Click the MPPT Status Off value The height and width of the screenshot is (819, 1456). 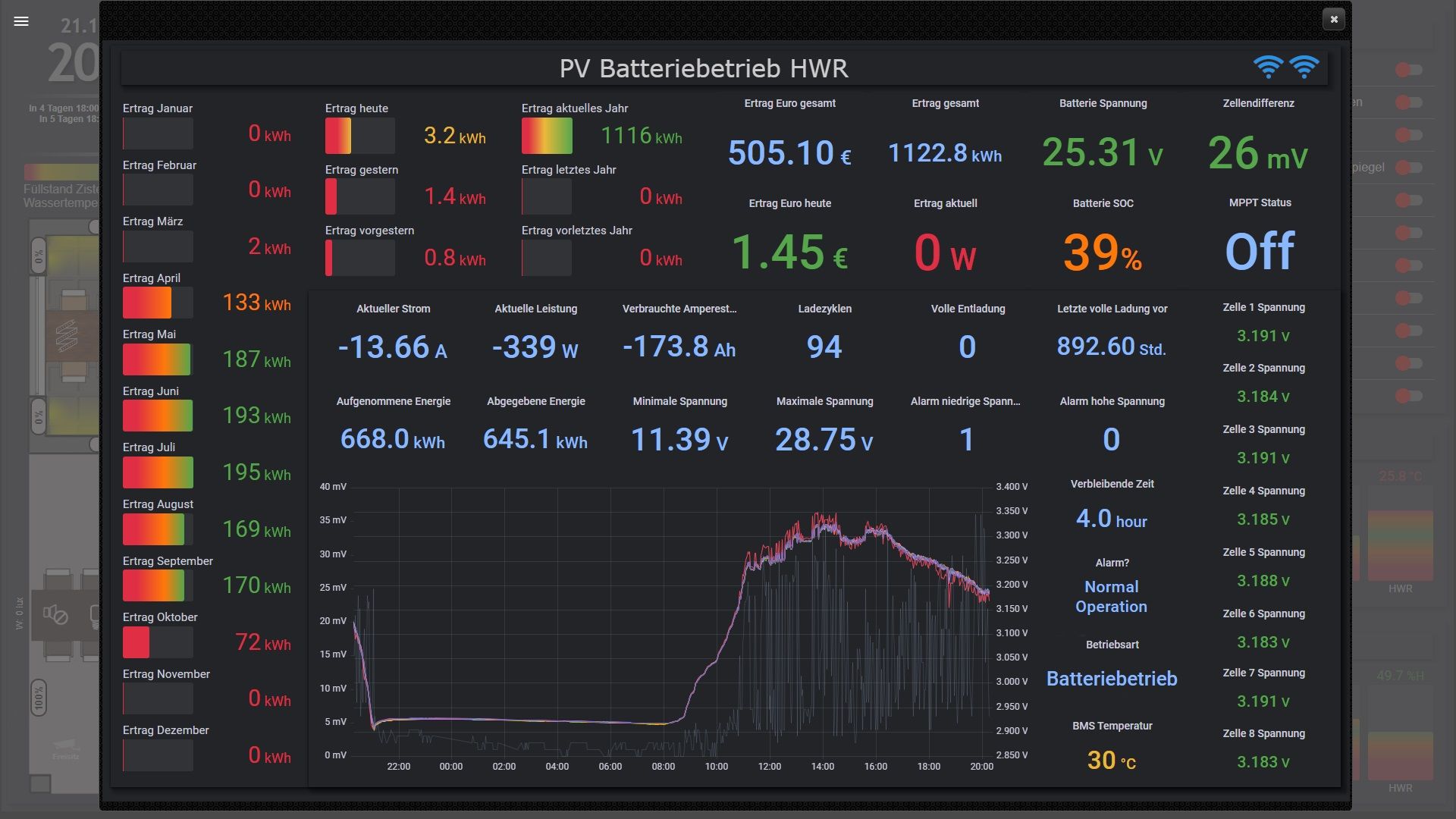point(1260,252)
